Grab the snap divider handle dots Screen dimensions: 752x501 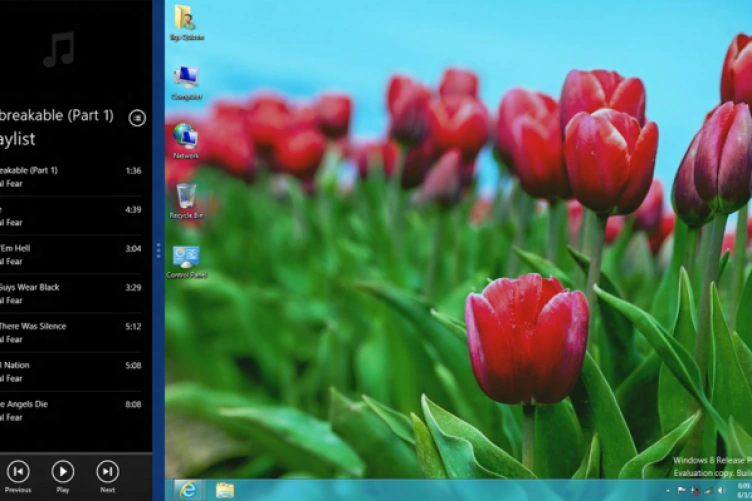pyautogui.click(x=158, y=250)
